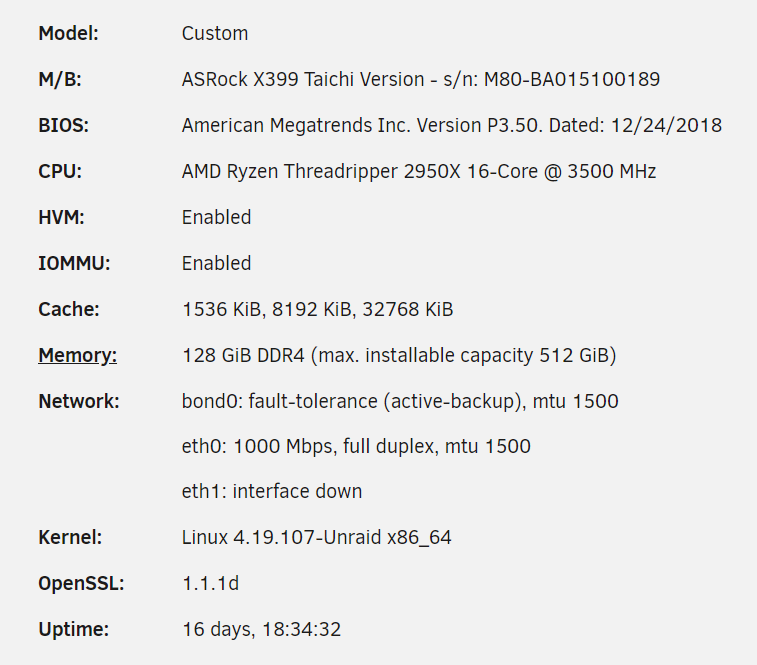
Task: Click the eth1 interface down line
Action: (272, 491)
